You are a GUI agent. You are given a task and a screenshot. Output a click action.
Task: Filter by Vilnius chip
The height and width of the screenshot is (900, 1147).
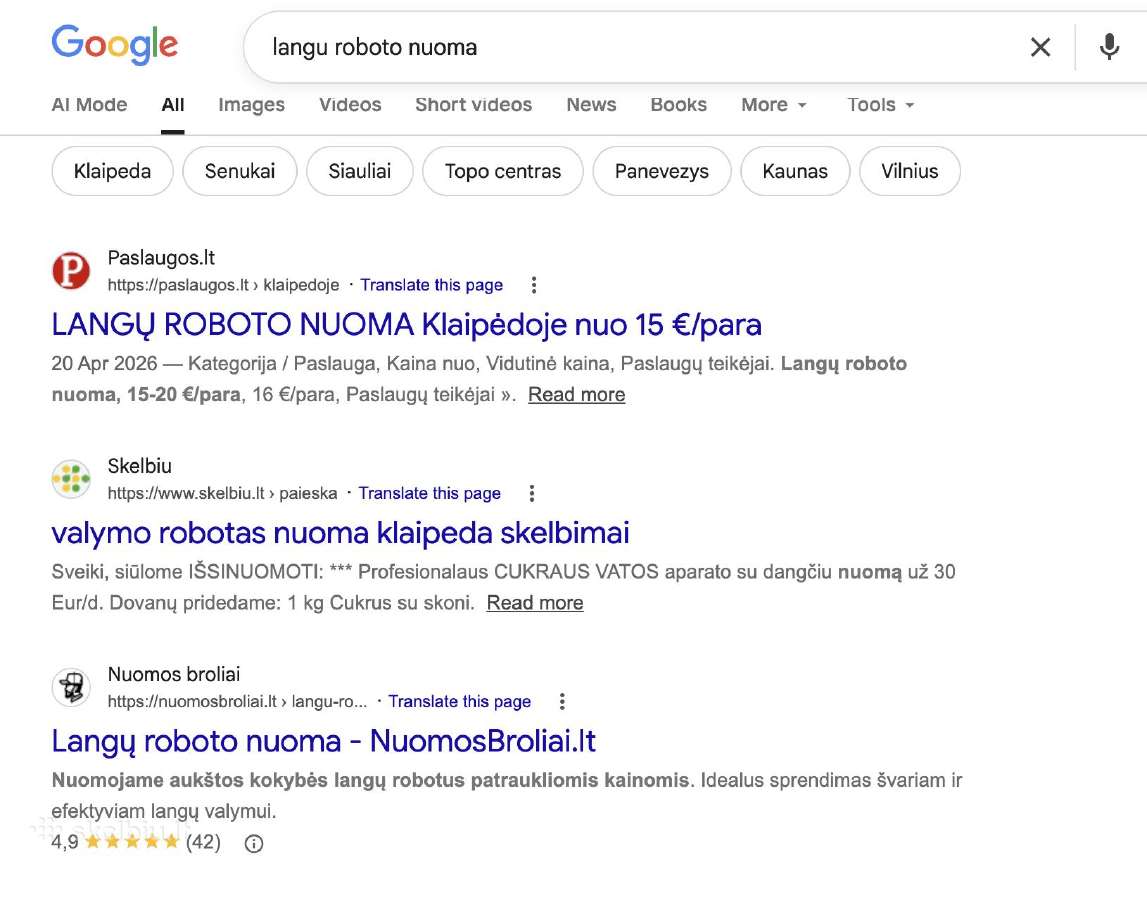(910, 171)
